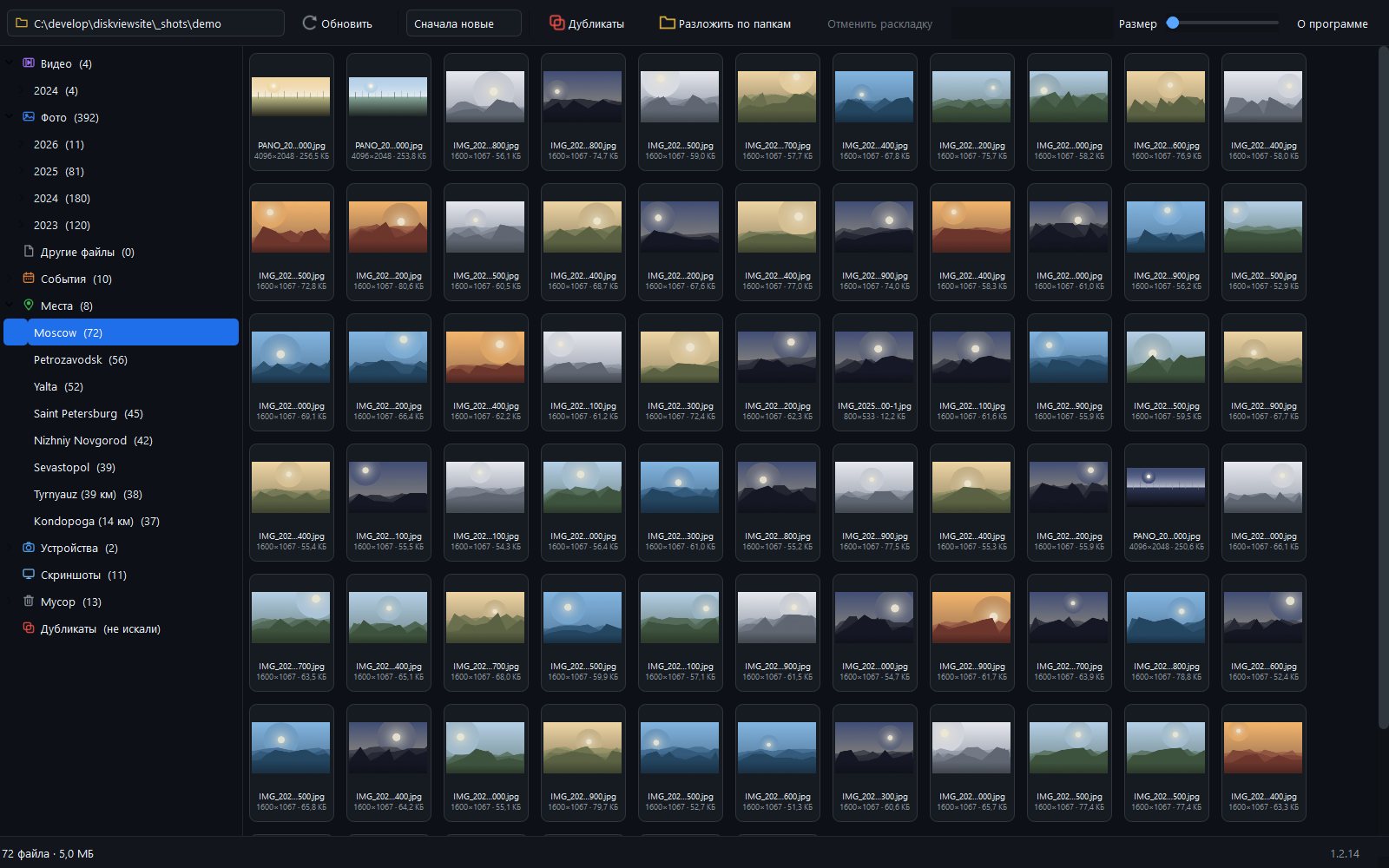Select the Фото 2023 (120) row

122,226
